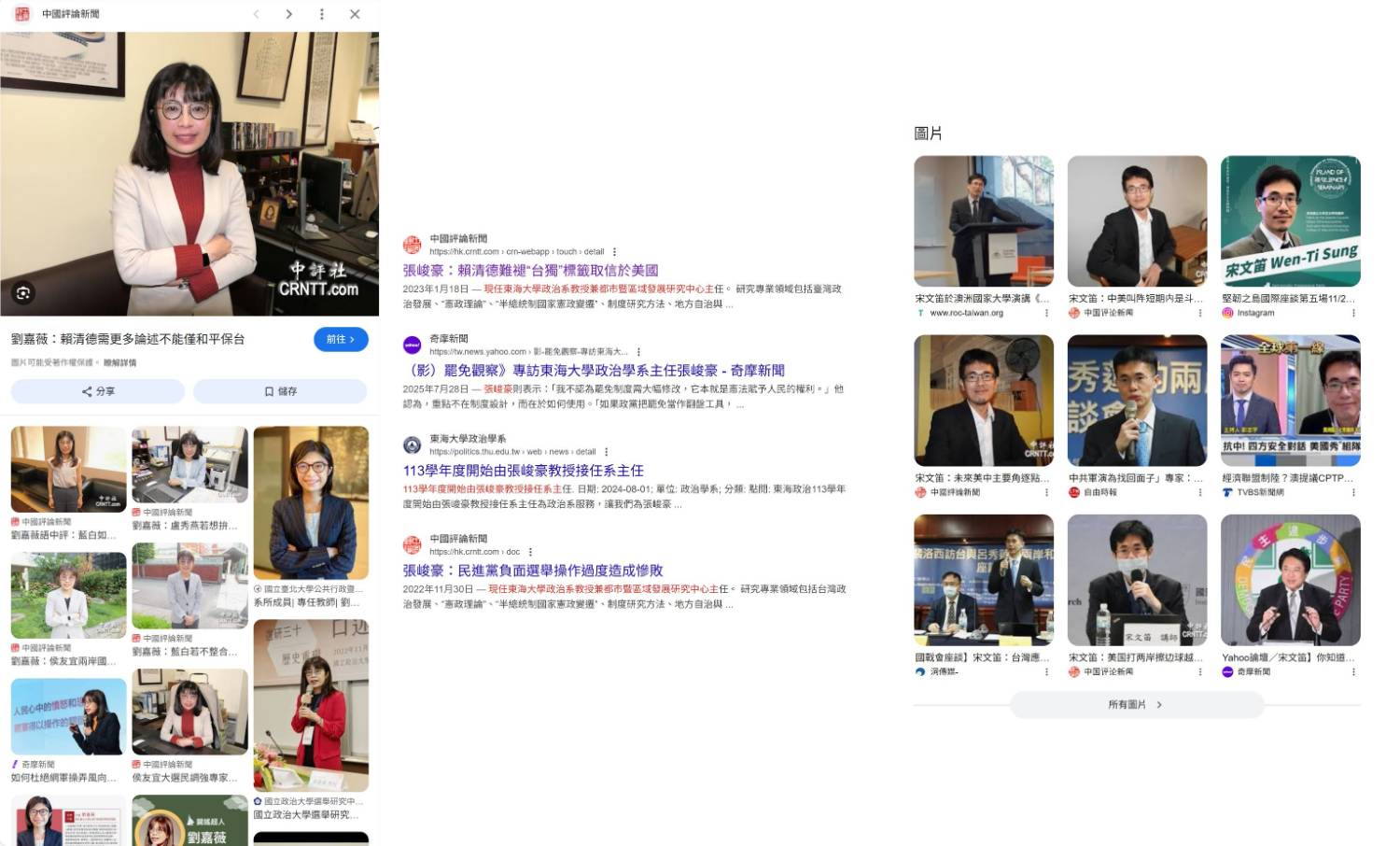Open 國立政治大學選舉研究 related image

point(311,704)
